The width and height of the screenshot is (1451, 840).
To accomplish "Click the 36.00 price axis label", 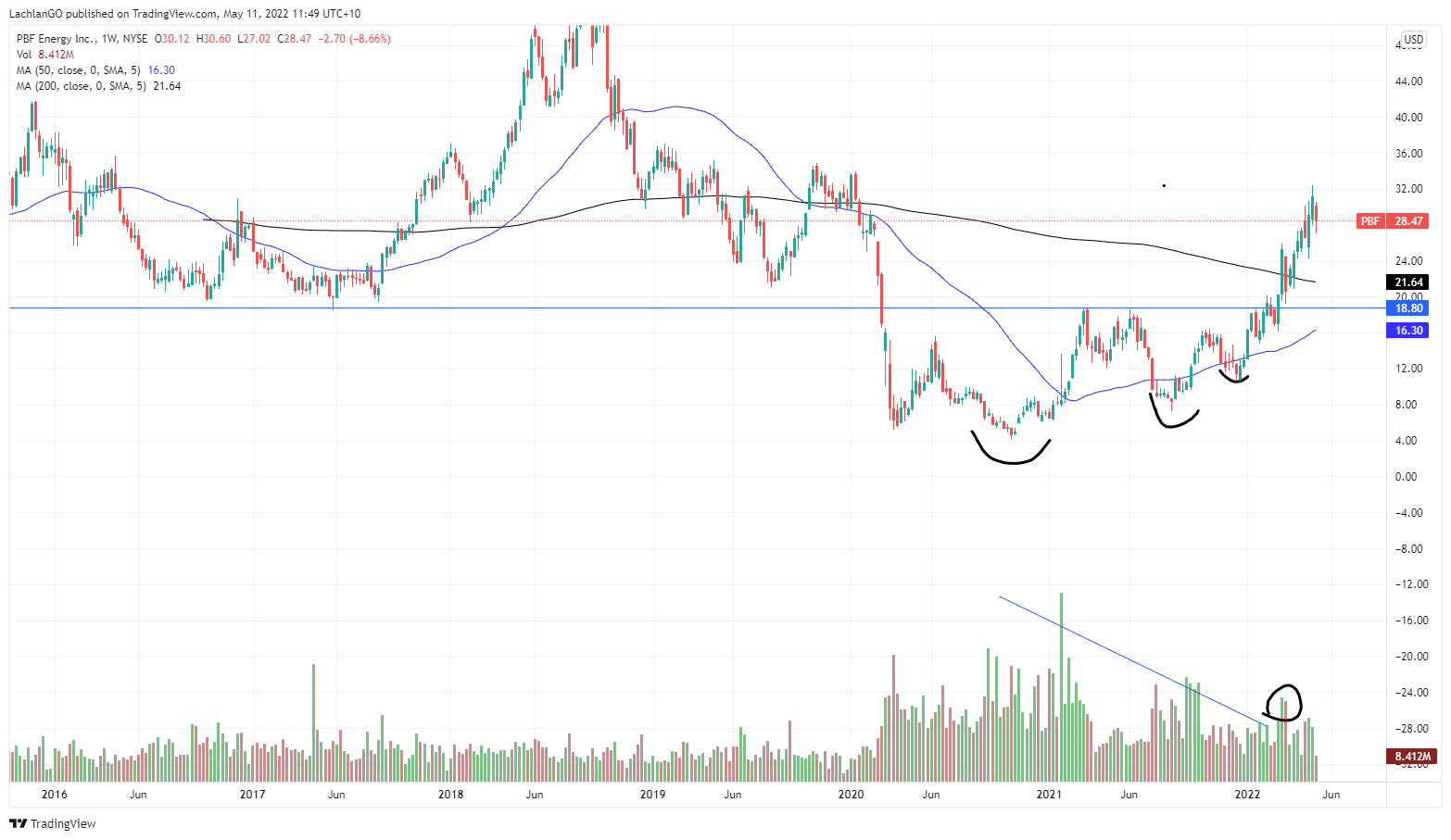I will (x=1408, y=154).
